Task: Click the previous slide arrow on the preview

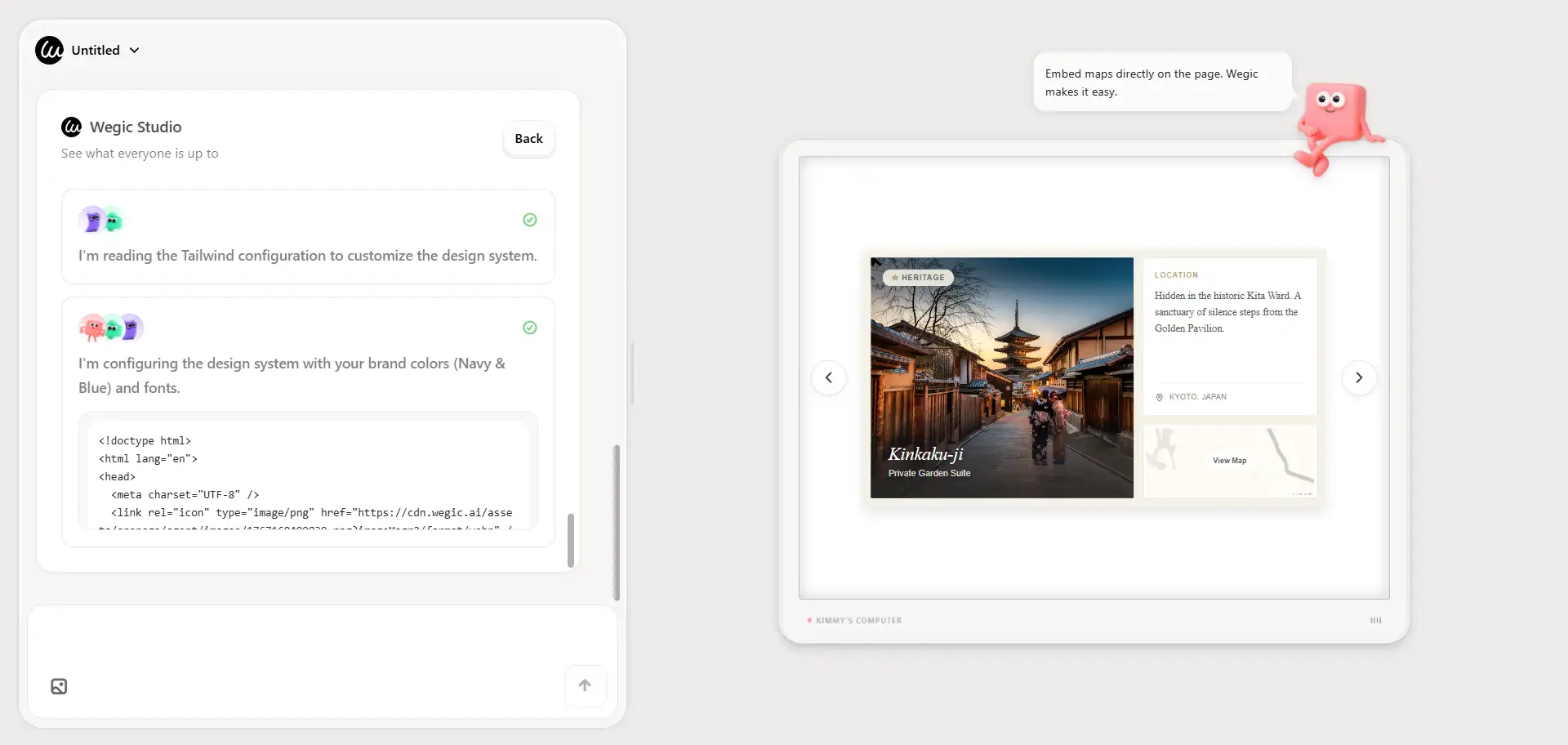Action: click(x=830, y=377)
